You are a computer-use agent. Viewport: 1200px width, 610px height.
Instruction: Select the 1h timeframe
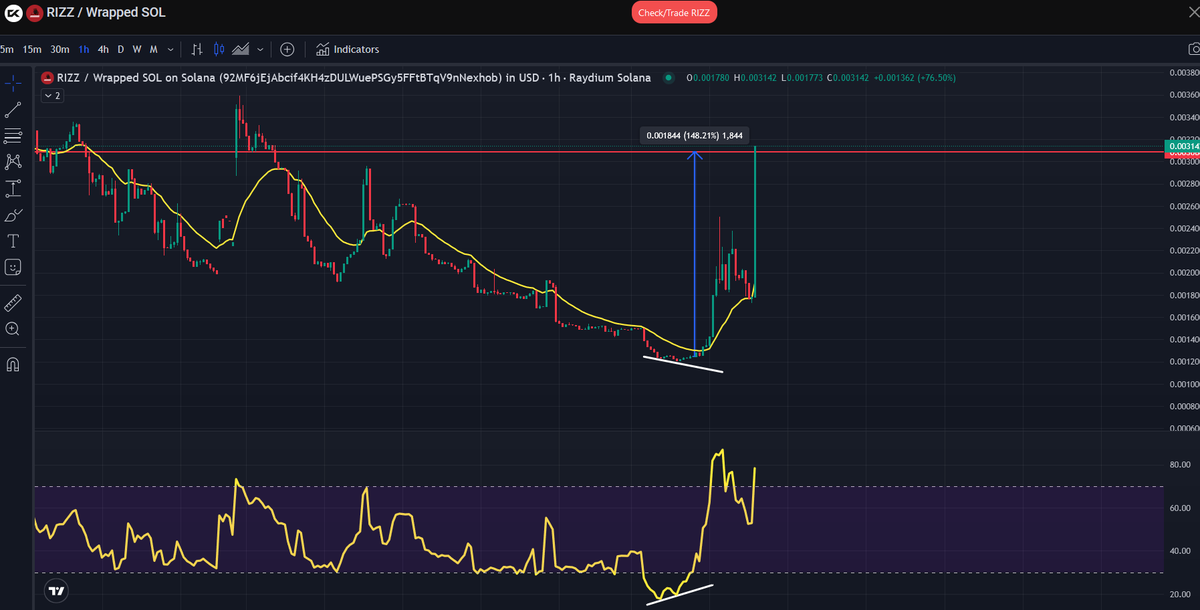84,49
